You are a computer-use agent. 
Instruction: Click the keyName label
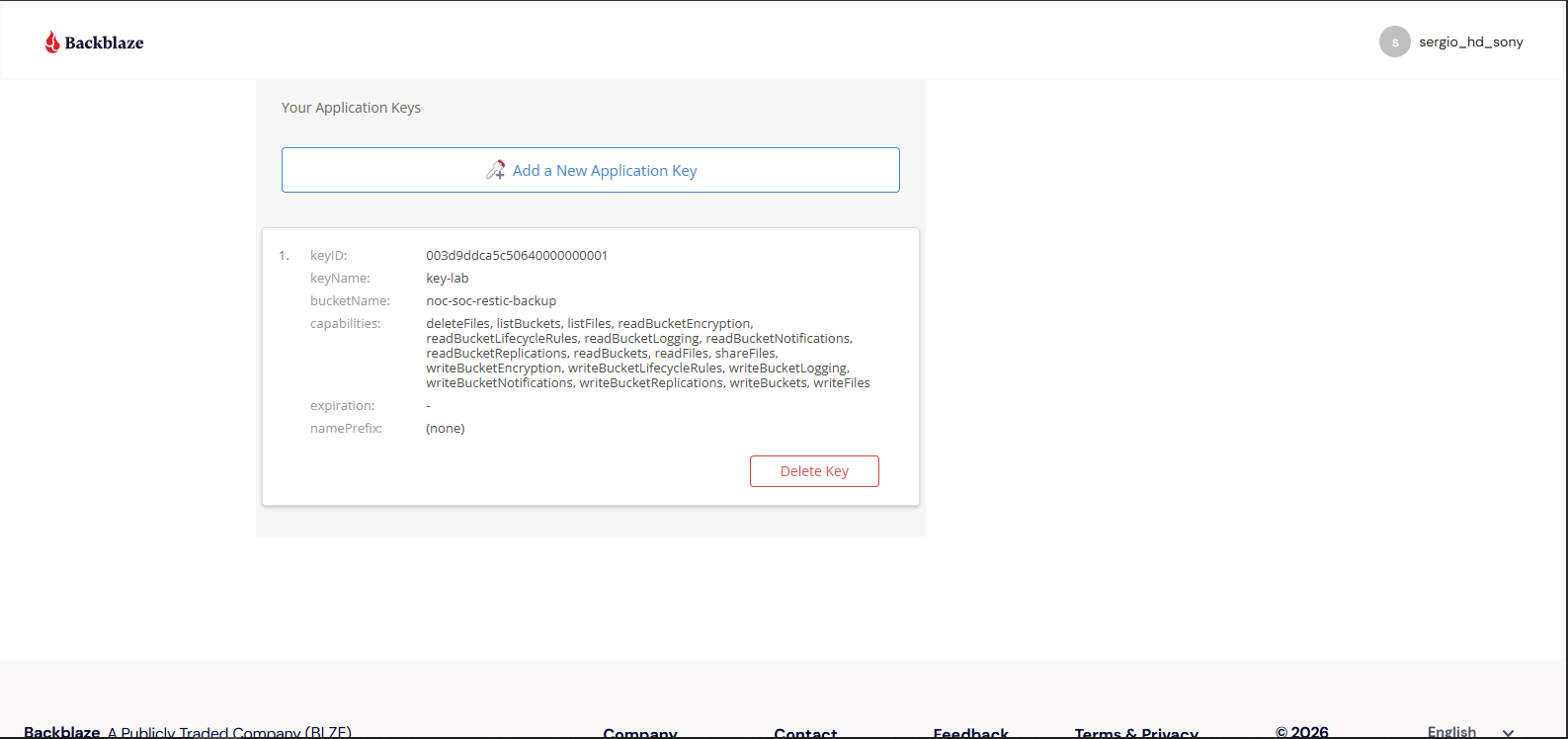point(340,278)
